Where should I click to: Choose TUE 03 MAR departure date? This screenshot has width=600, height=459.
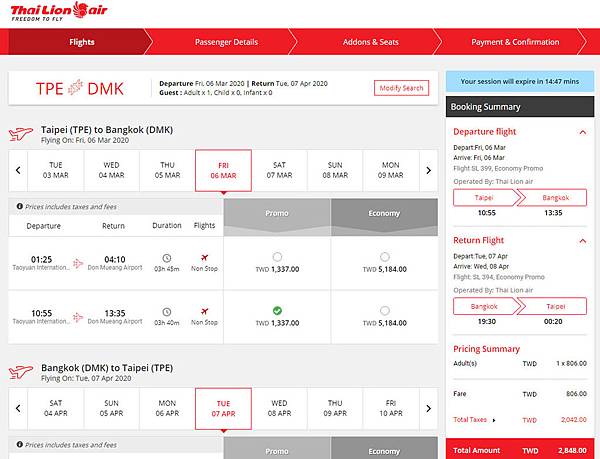click(55, 170)
